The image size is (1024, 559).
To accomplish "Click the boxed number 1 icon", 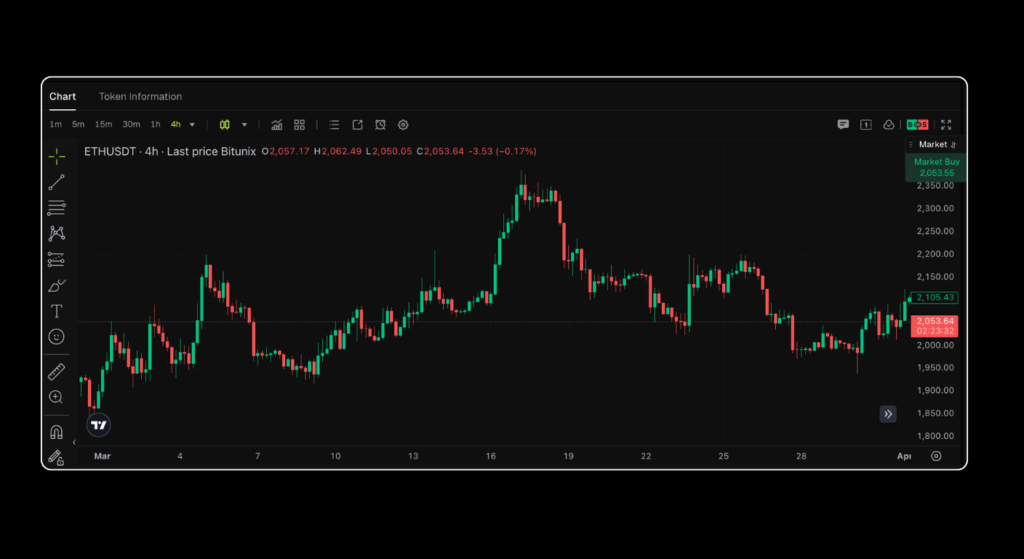I will [x=866, y=125].
